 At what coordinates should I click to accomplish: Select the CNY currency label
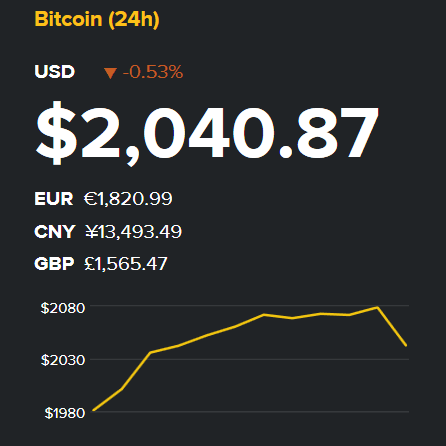(55, 232)
